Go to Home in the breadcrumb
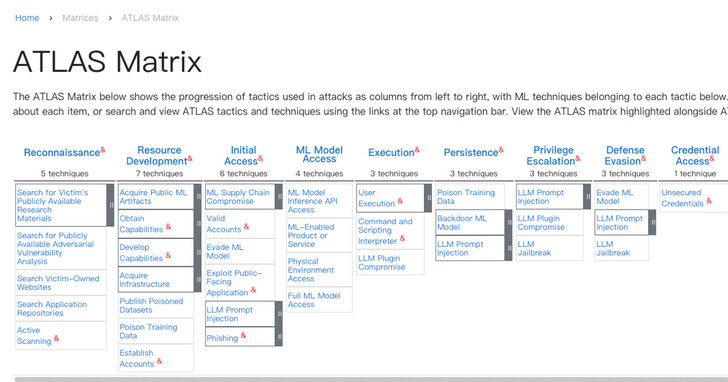 tap(27, 18)
